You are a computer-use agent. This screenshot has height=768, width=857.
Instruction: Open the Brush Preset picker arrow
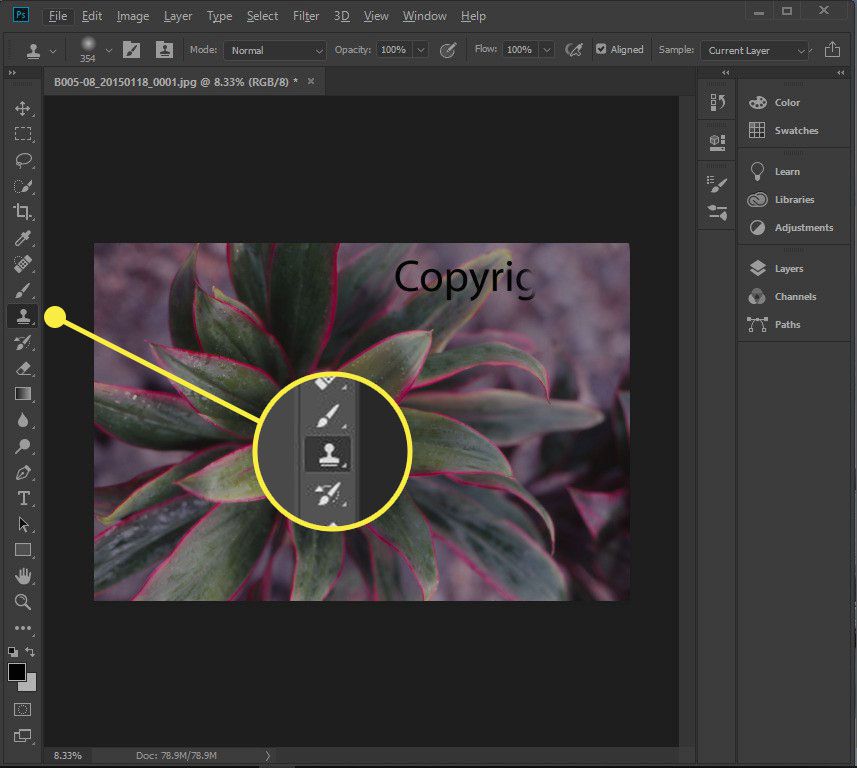(109, 50)
